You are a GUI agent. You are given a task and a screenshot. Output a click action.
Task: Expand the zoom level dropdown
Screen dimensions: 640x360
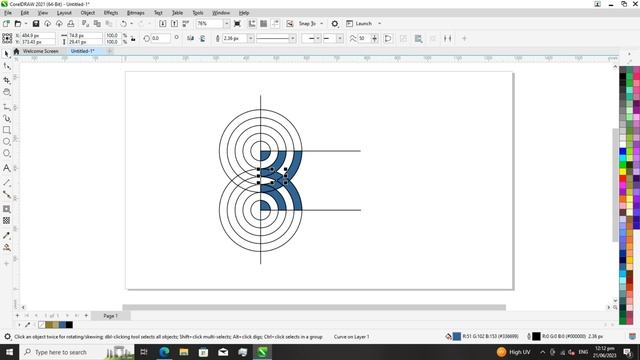(227, 24)
